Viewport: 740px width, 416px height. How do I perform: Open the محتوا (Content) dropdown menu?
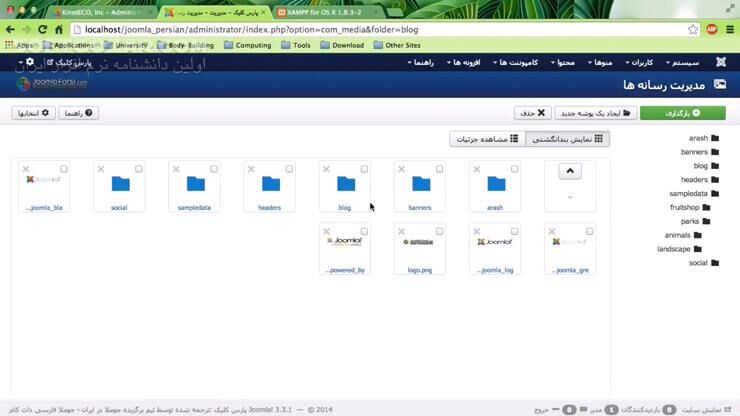[x=562, y=62]
